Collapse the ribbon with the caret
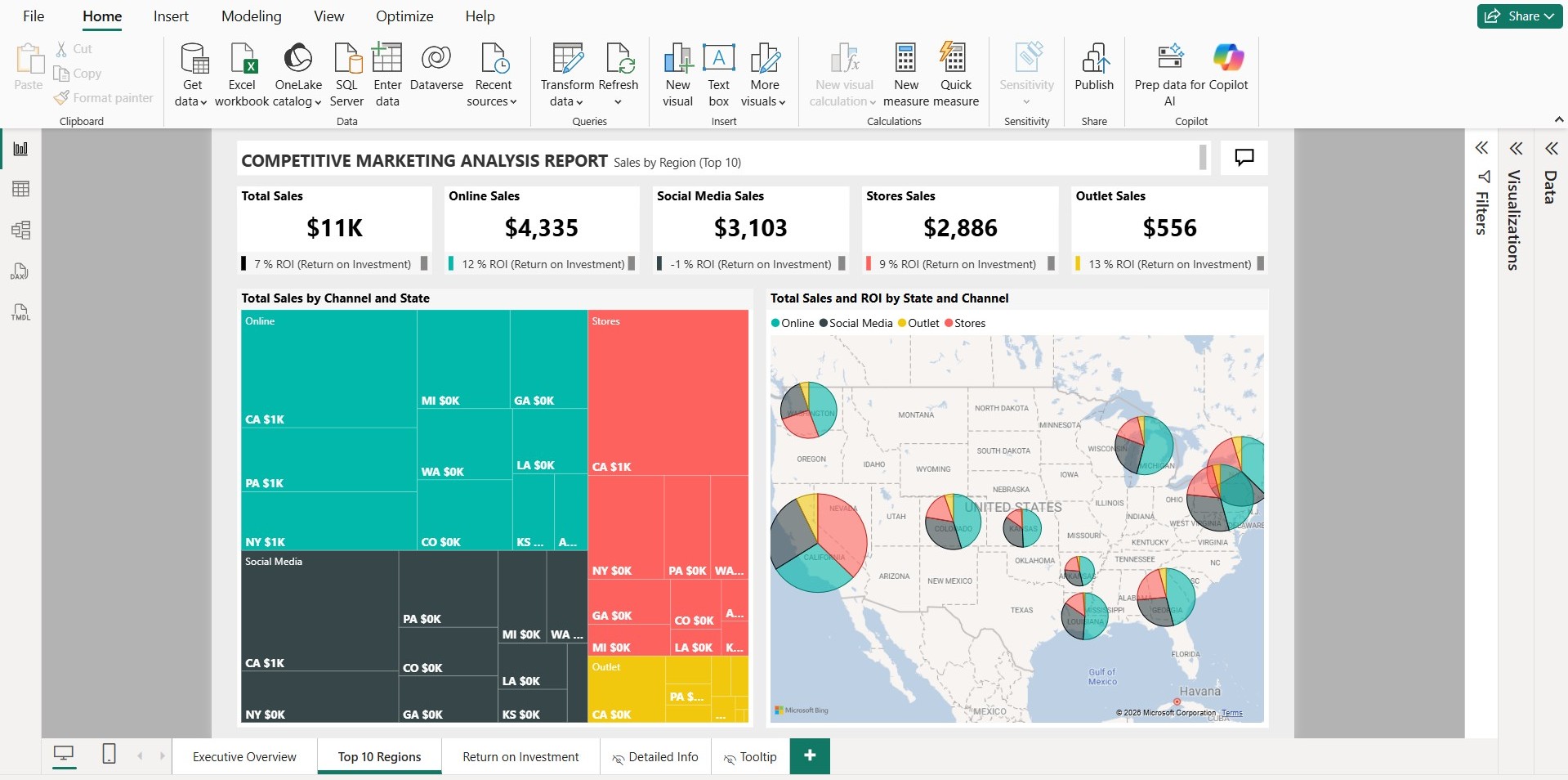Screen dimensions: 1568x780 (1558, 119)
